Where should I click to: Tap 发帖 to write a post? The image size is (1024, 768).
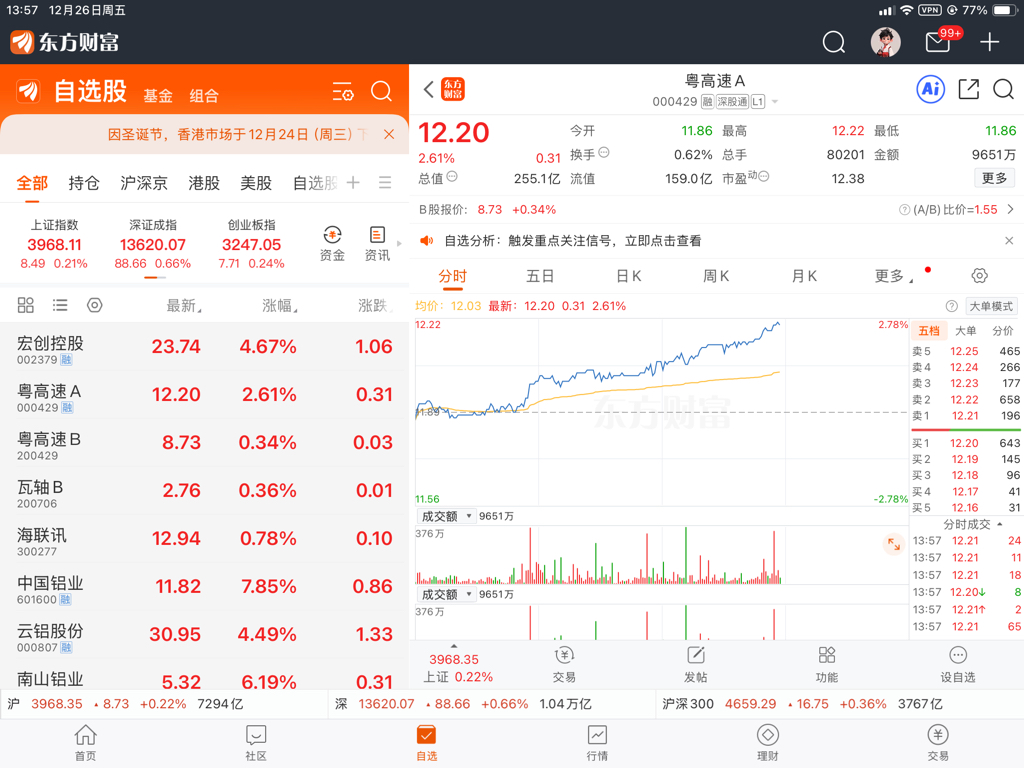pyautogui.click(x=696, y=665)
